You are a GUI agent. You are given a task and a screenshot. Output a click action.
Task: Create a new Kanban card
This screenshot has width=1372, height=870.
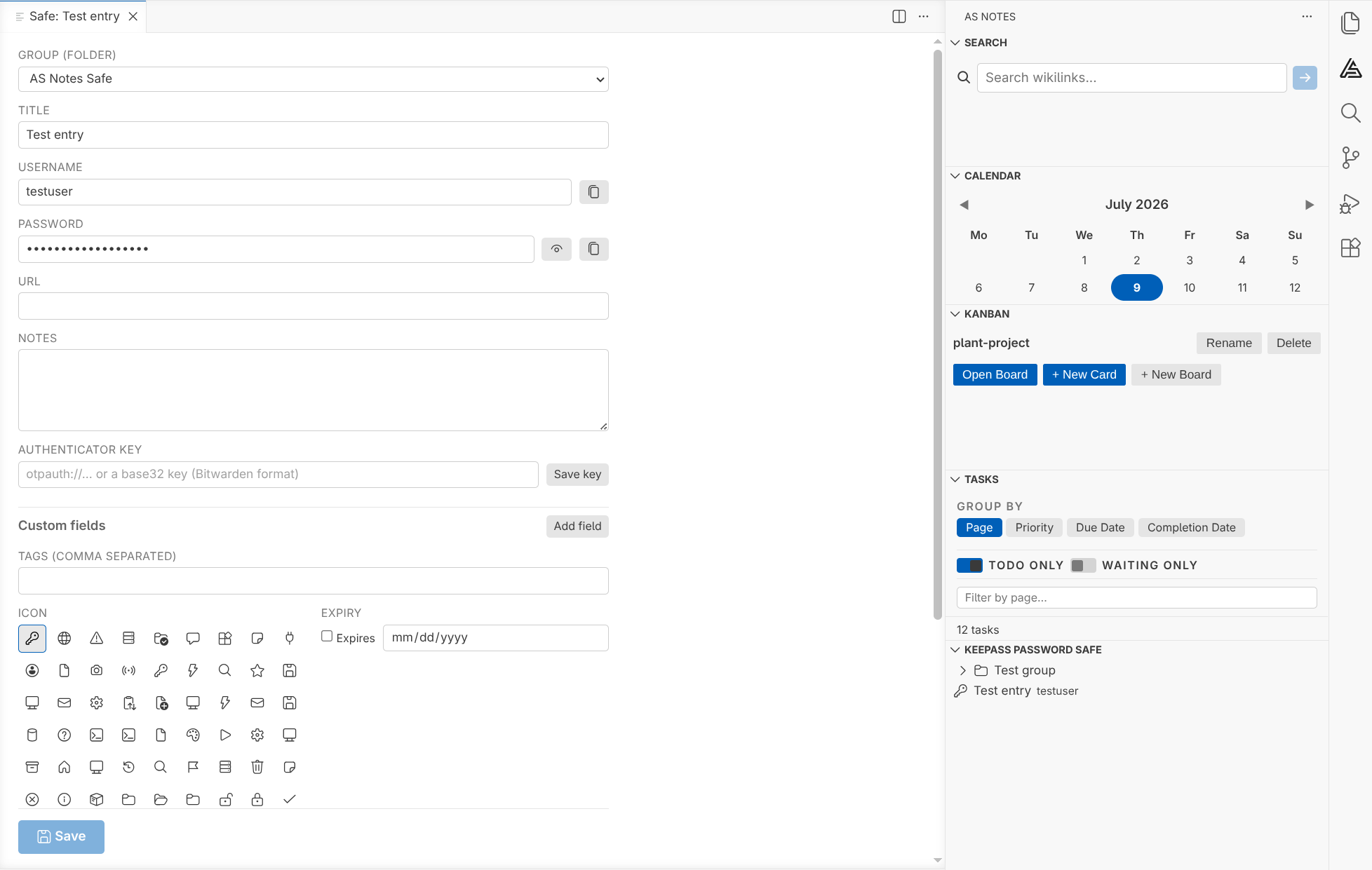(x=1084, y=375)
